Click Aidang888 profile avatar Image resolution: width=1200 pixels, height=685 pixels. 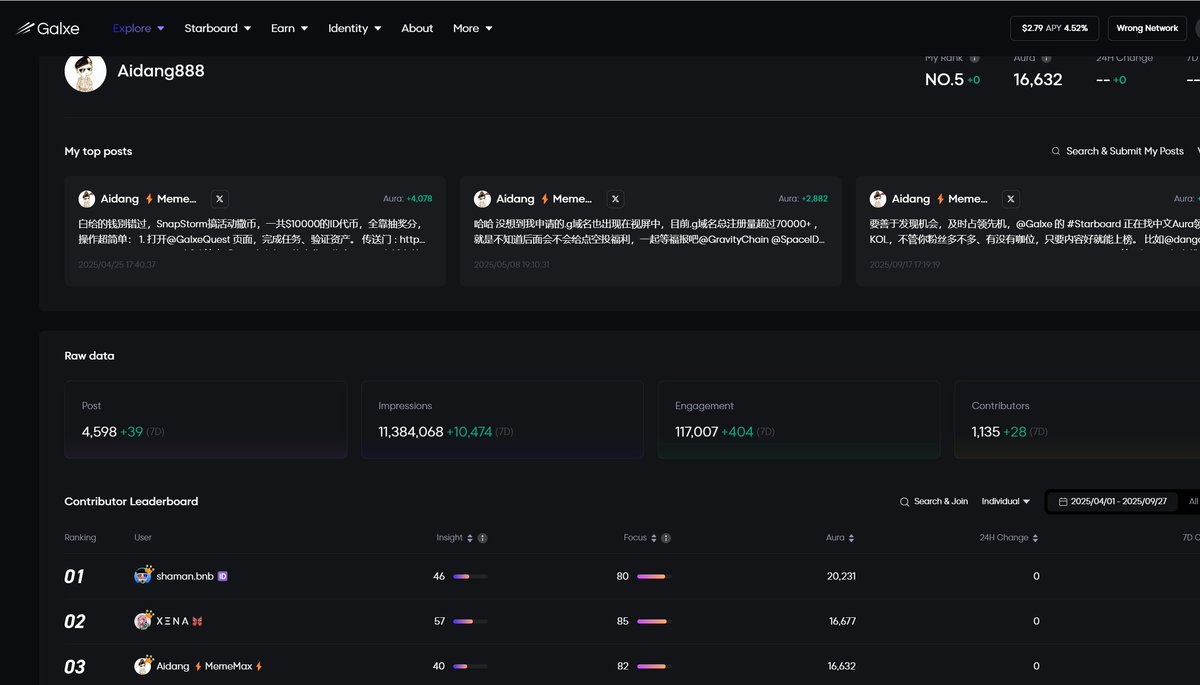[85, 72]
